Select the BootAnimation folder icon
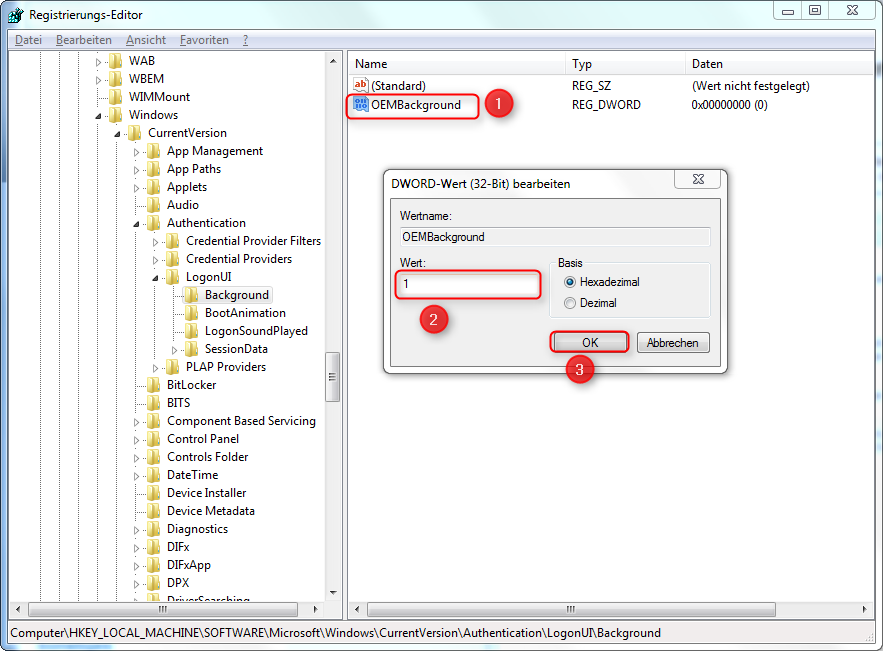 pos(191,313)
